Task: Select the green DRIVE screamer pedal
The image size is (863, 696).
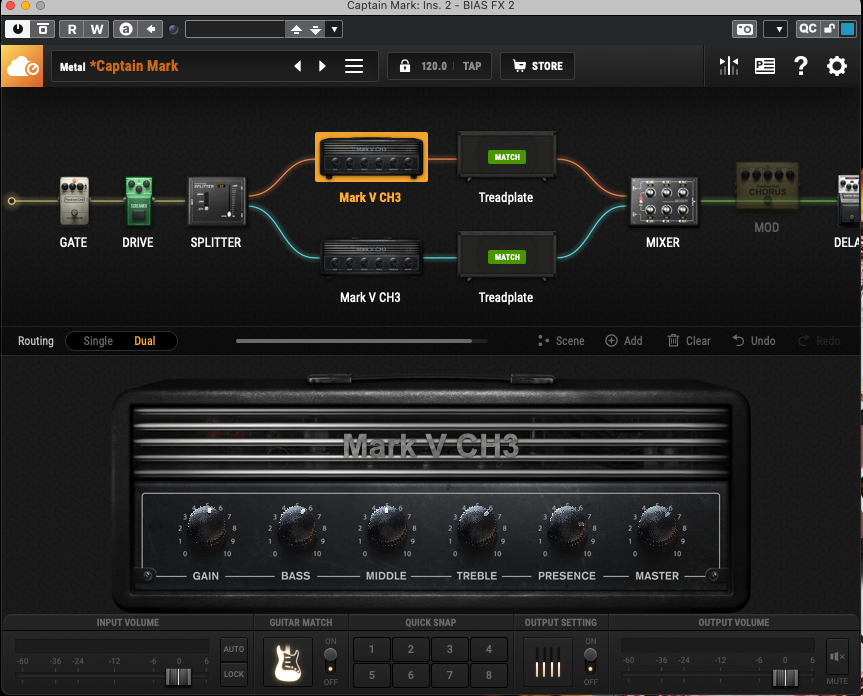Action: (139, 201)
